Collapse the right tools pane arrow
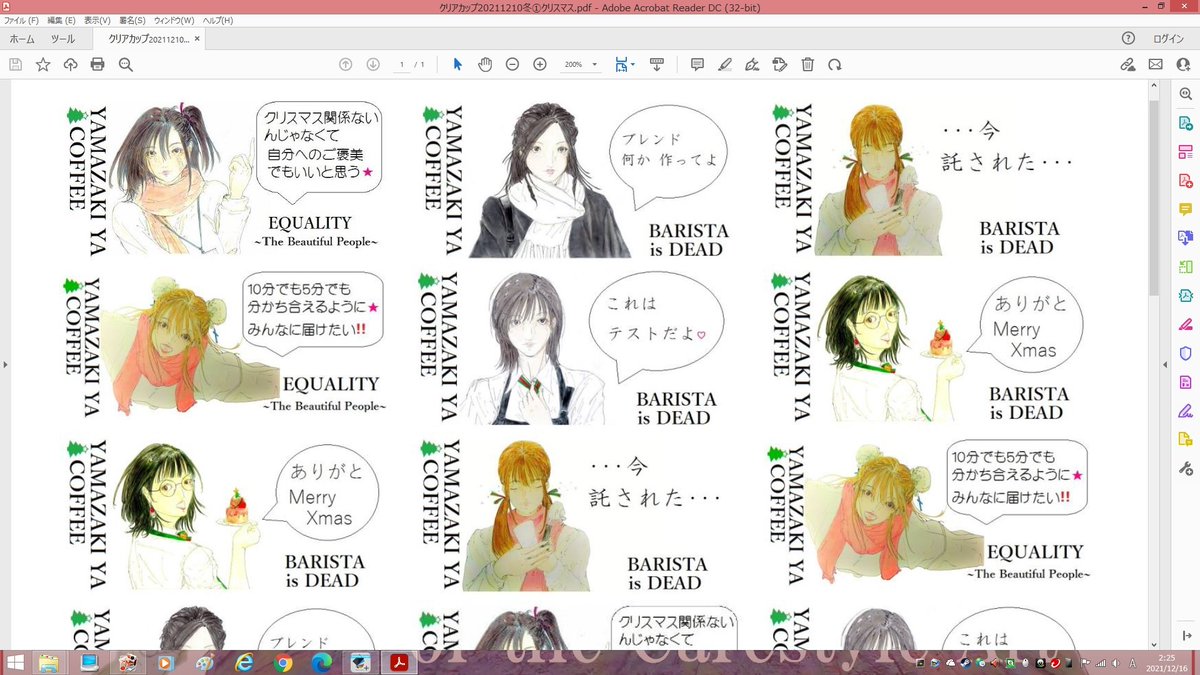This screenshot has width=1200, height=675. click(1166, 364)
